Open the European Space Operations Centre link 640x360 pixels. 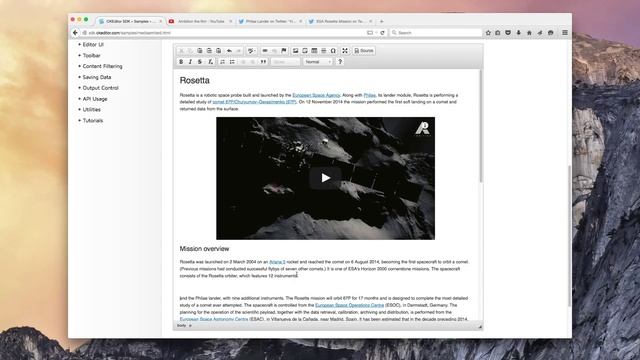point(349,305)
